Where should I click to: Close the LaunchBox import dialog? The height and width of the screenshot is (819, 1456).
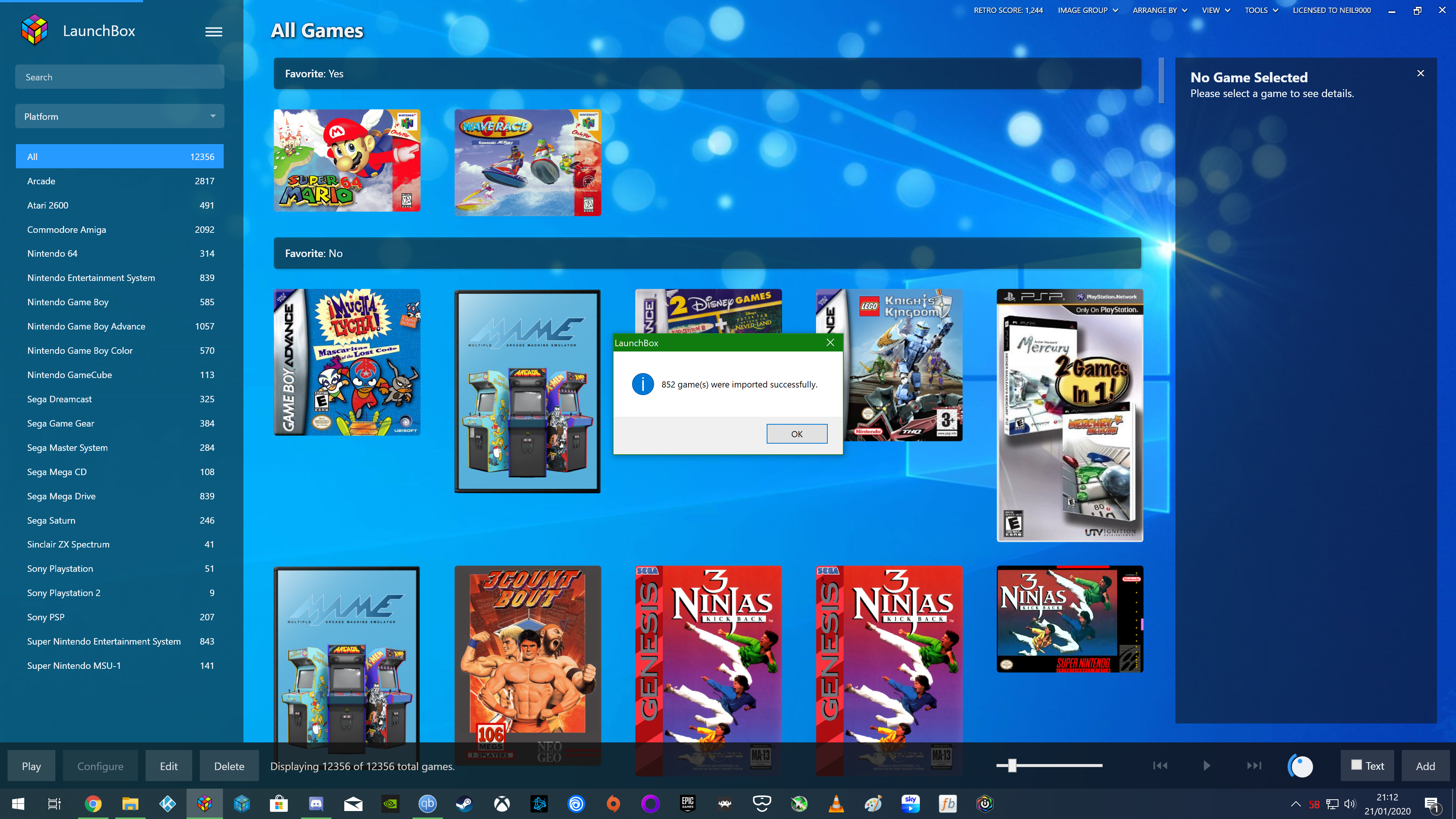pyautogui.click(x=830, y=342)
